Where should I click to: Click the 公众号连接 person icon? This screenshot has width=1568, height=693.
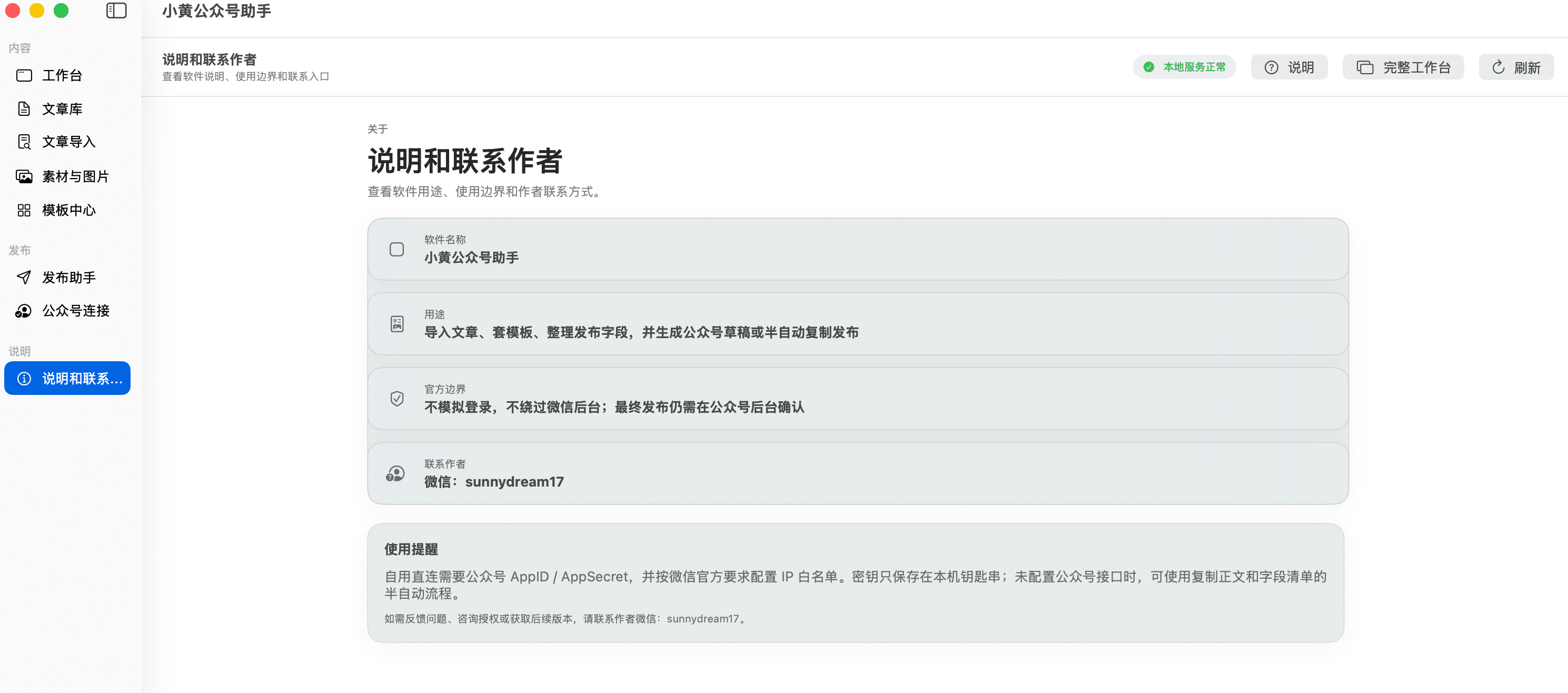(24, 311)
